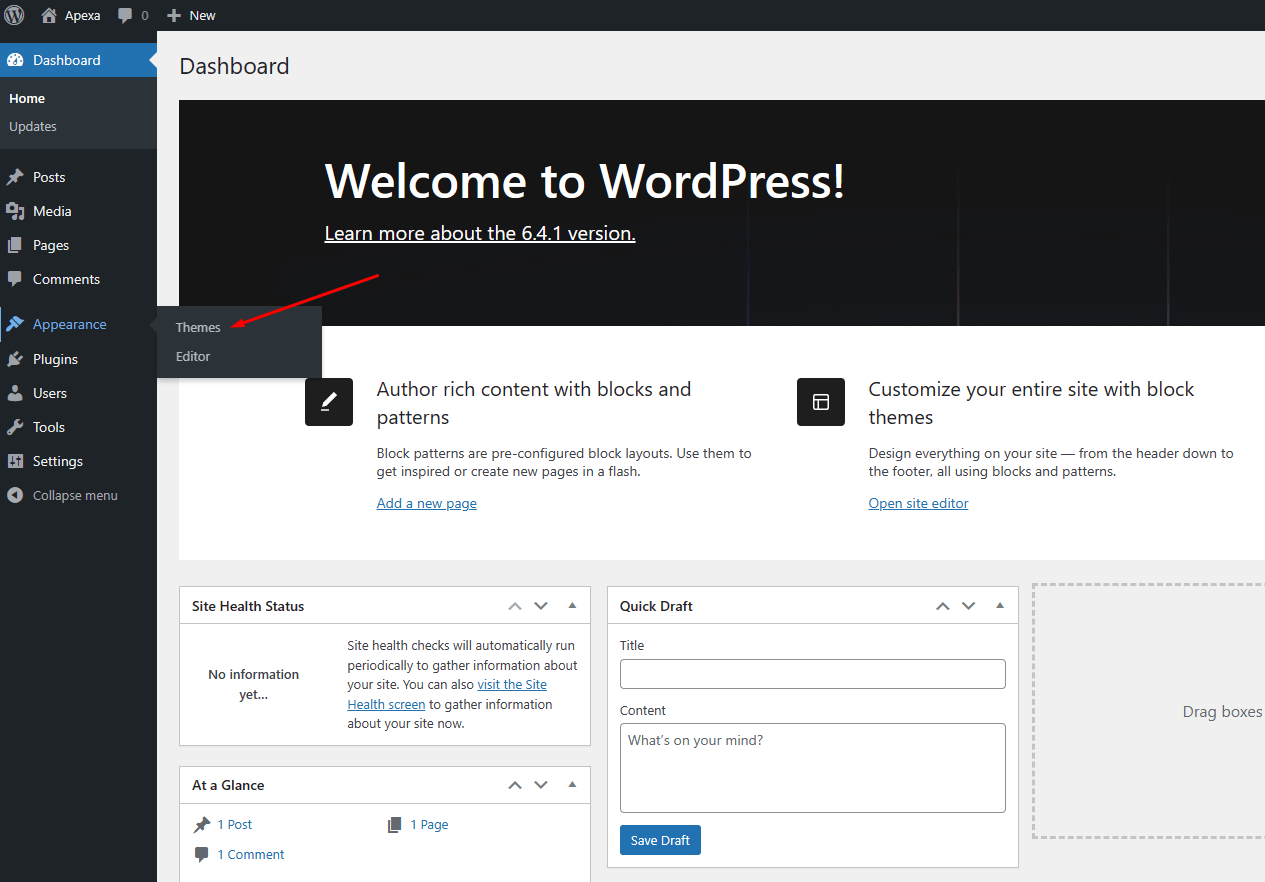Screen dimensions: 1265x882
Task: Toggle the Site Health Status panel triangle
Action: point(572,605)
